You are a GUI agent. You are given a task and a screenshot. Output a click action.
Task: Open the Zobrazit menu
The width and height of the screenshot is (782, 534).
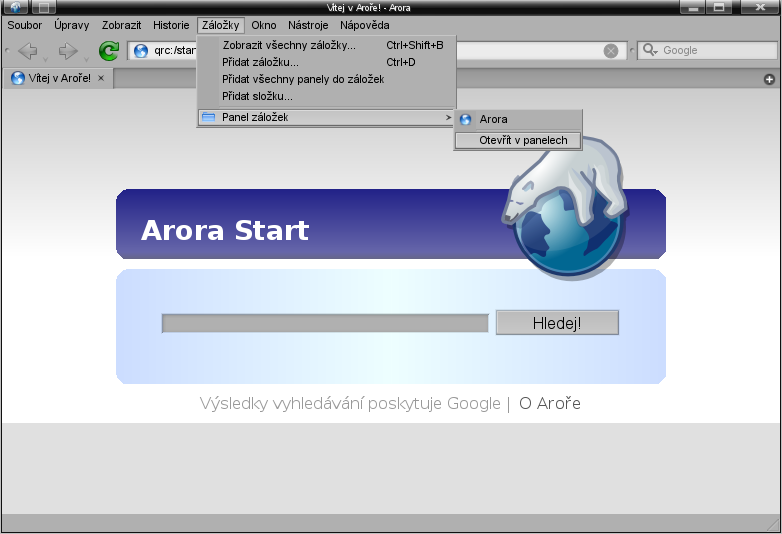point(121,25)
